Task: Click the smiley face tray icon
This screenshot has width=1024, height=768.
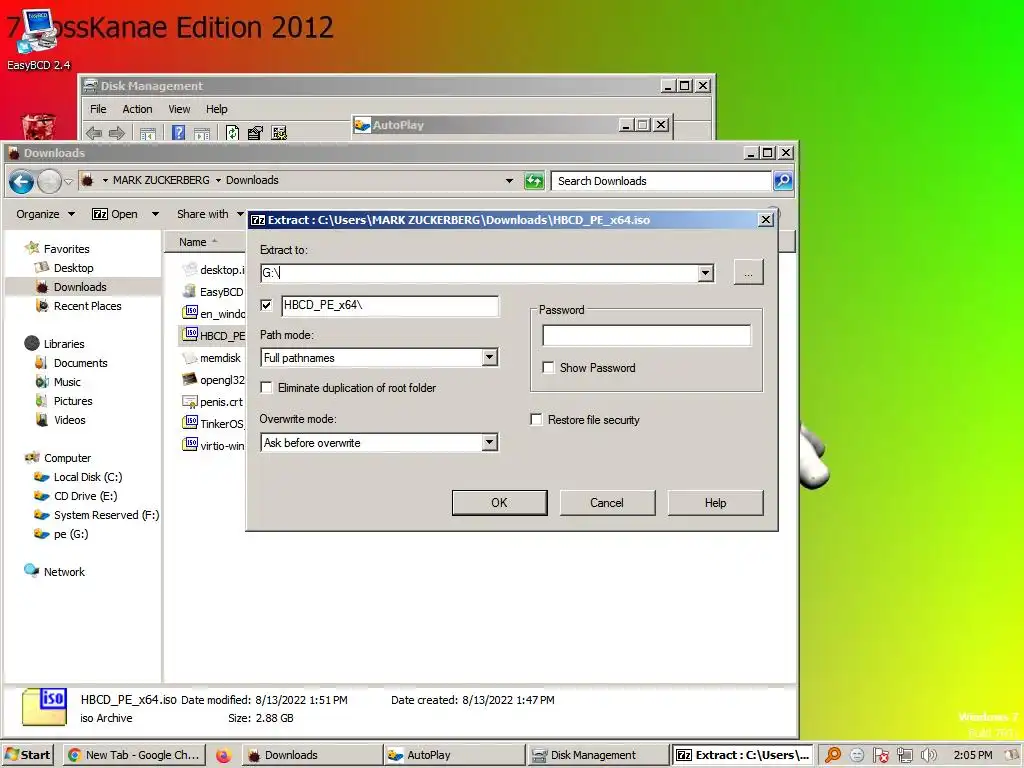Action: click(857, 755)
